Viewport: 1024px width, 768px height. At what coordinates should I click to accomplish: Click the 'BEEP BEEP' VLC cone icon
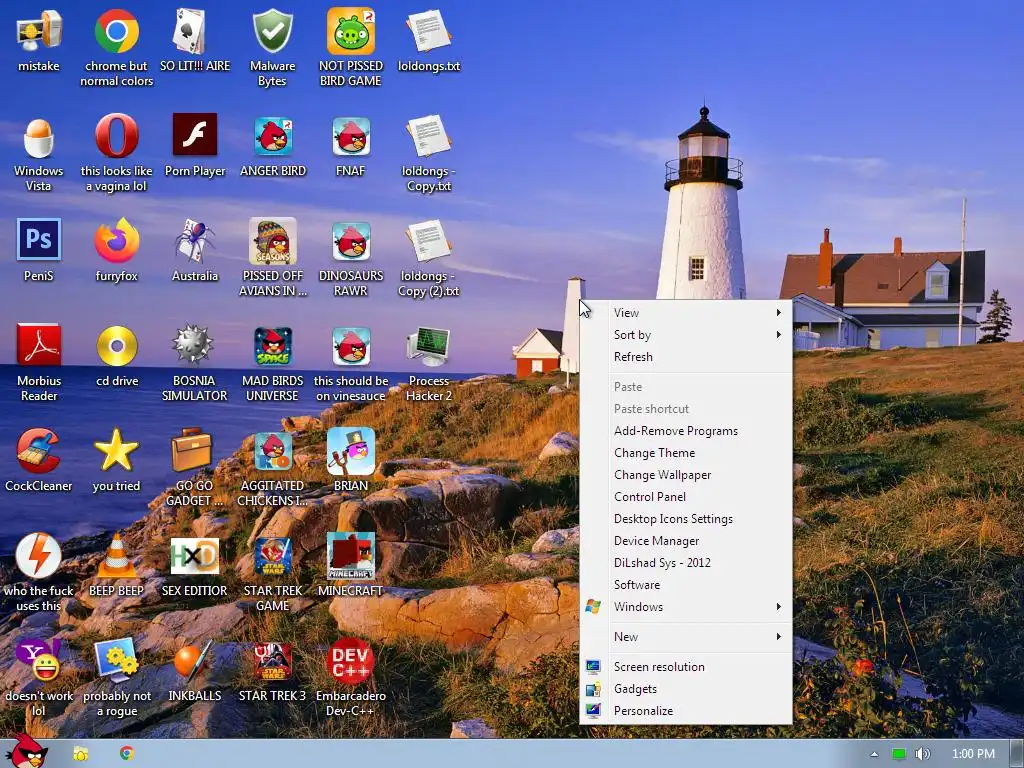tap(116, 556)
